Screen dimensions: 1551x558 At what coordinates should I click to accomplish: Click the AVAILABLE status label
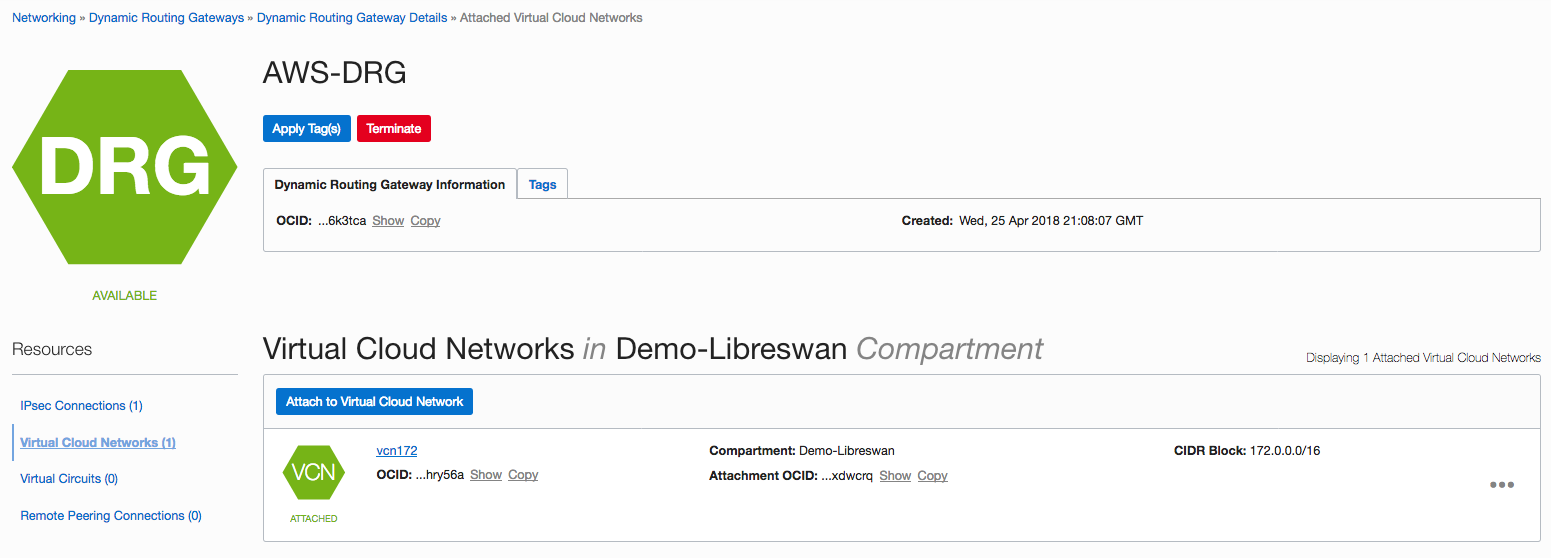[125, 296]
